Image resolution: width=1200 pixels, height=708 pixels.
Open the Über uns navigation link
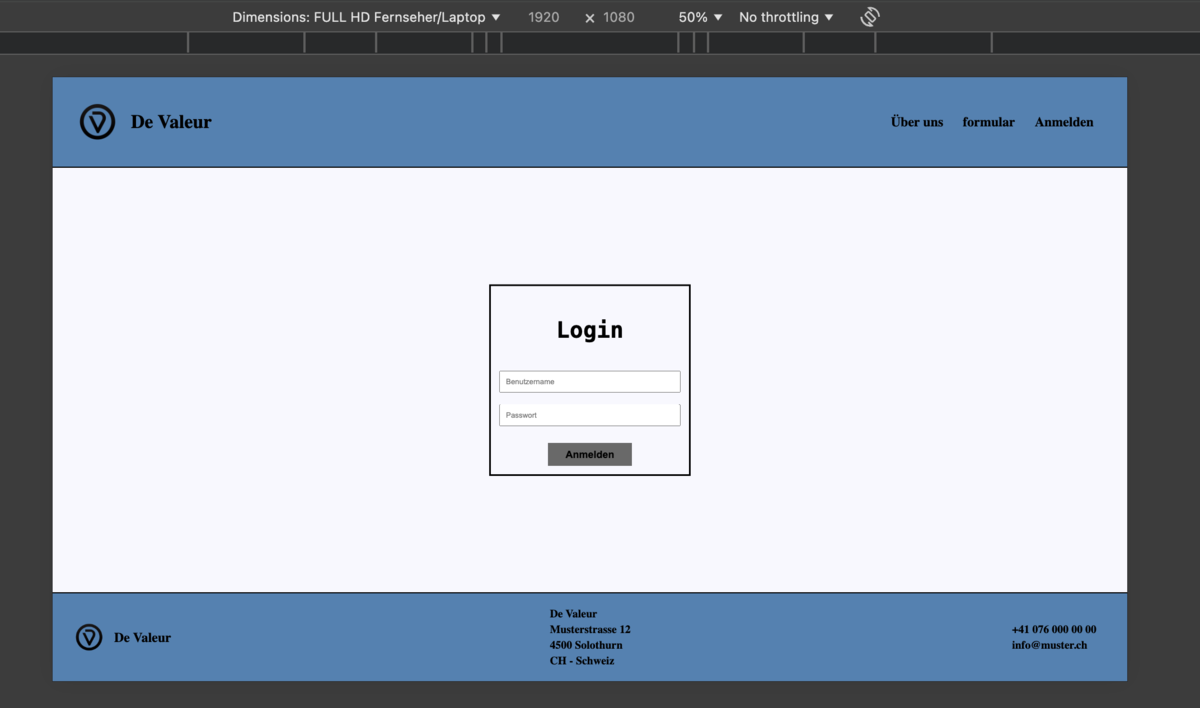click(917, 122)
